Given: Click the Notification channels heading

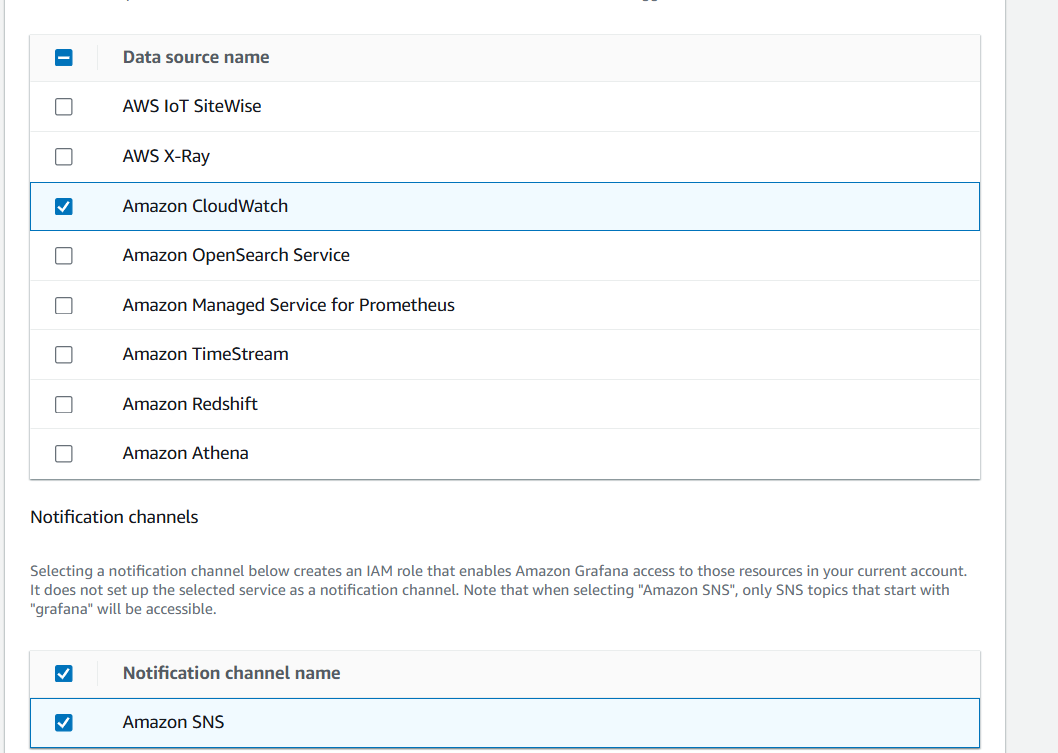Looking at the screenshot, I should tap(114, 518).
